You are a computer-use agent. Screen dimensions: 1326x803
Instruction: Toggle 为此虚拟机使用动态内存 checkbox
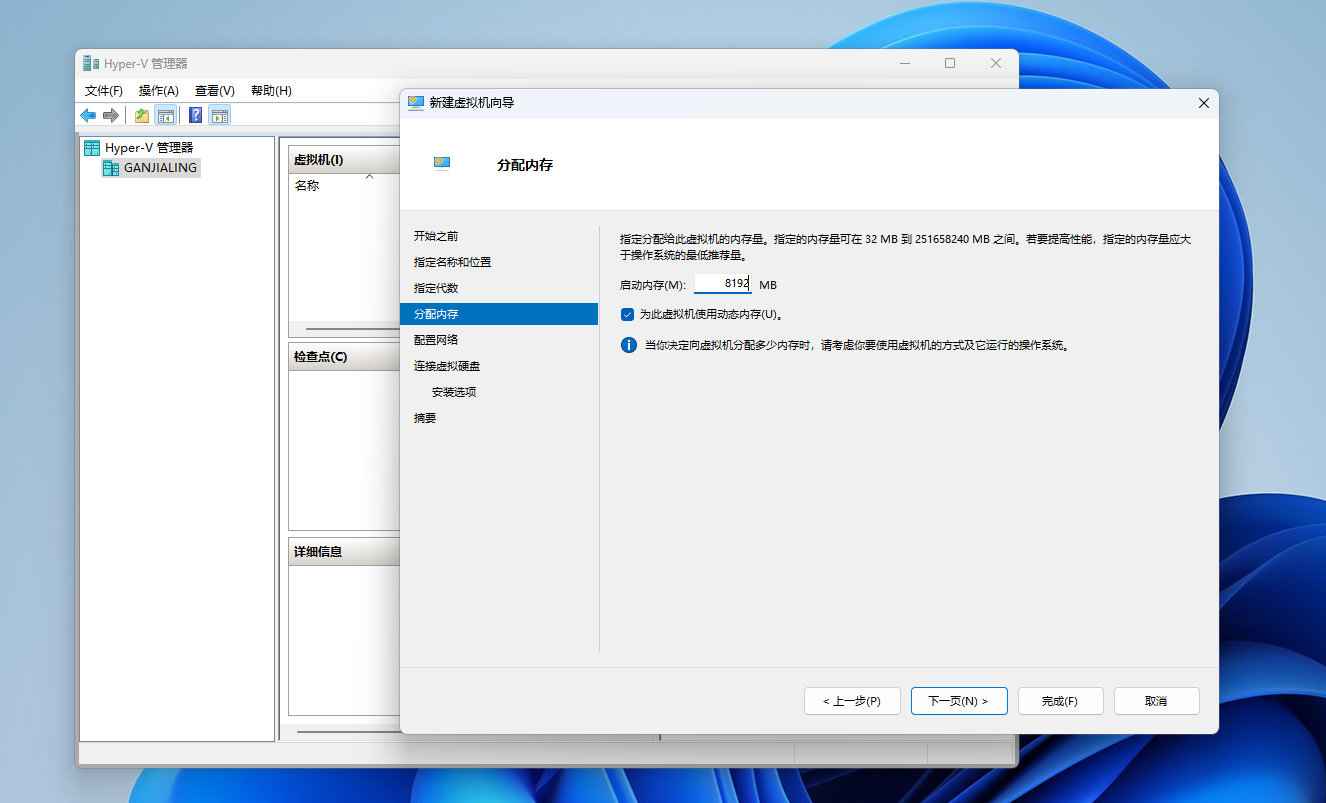pyautogui.click(x=627, y=314)
